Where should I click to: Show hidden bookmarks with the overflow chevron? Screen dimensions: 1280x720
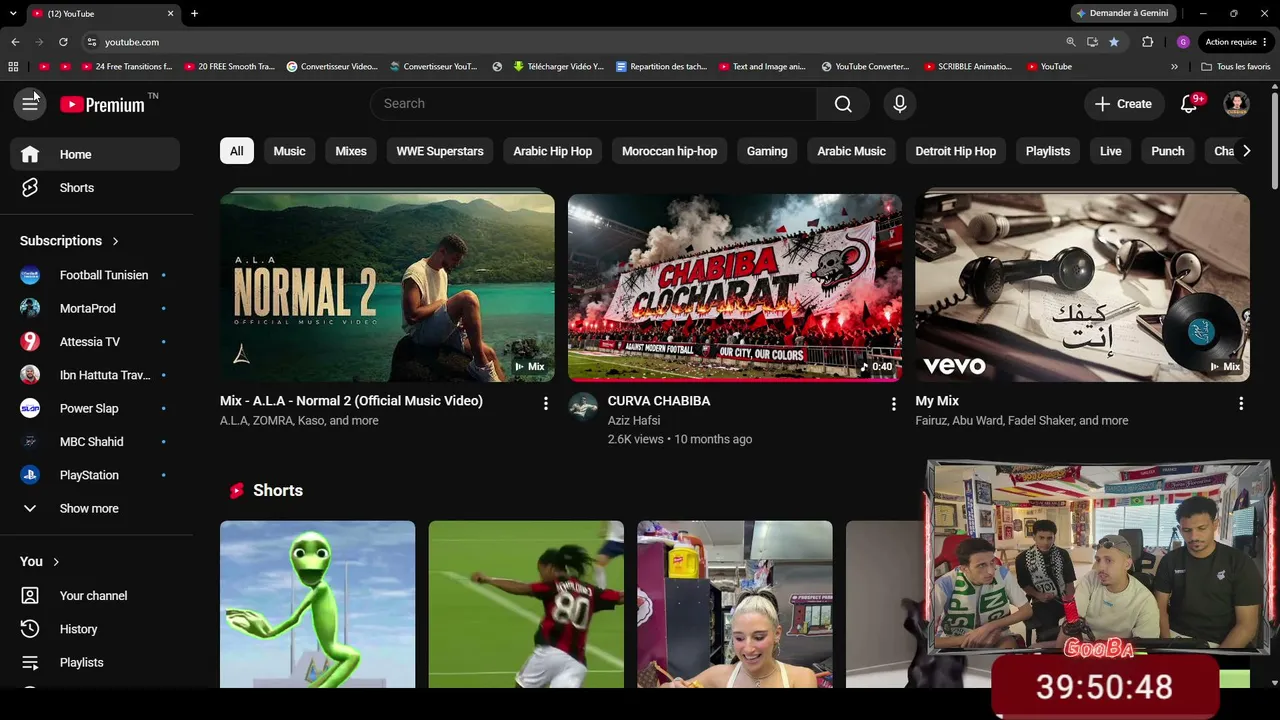point(1174,67)
